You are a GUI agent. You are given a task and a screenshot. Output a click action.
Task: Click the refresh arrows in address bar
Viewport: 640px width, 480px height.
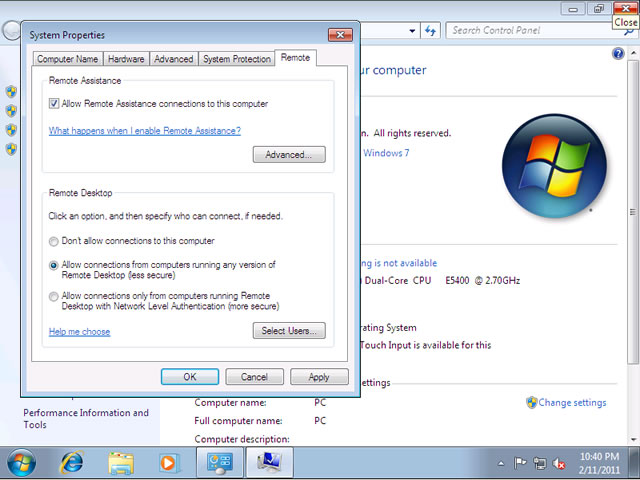[430, 31]
